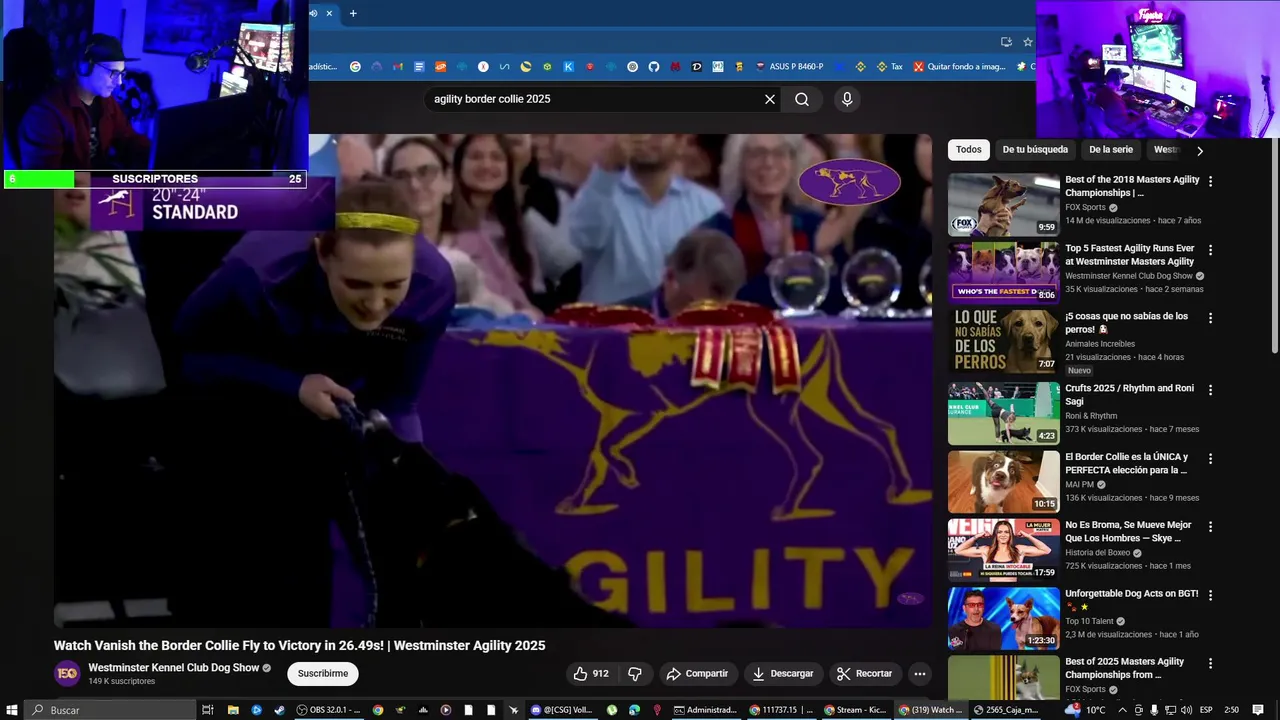Viewport: 1280px width, 720px height.
Task: Open the Tax bookmark
Action: [x=889, y=67]
